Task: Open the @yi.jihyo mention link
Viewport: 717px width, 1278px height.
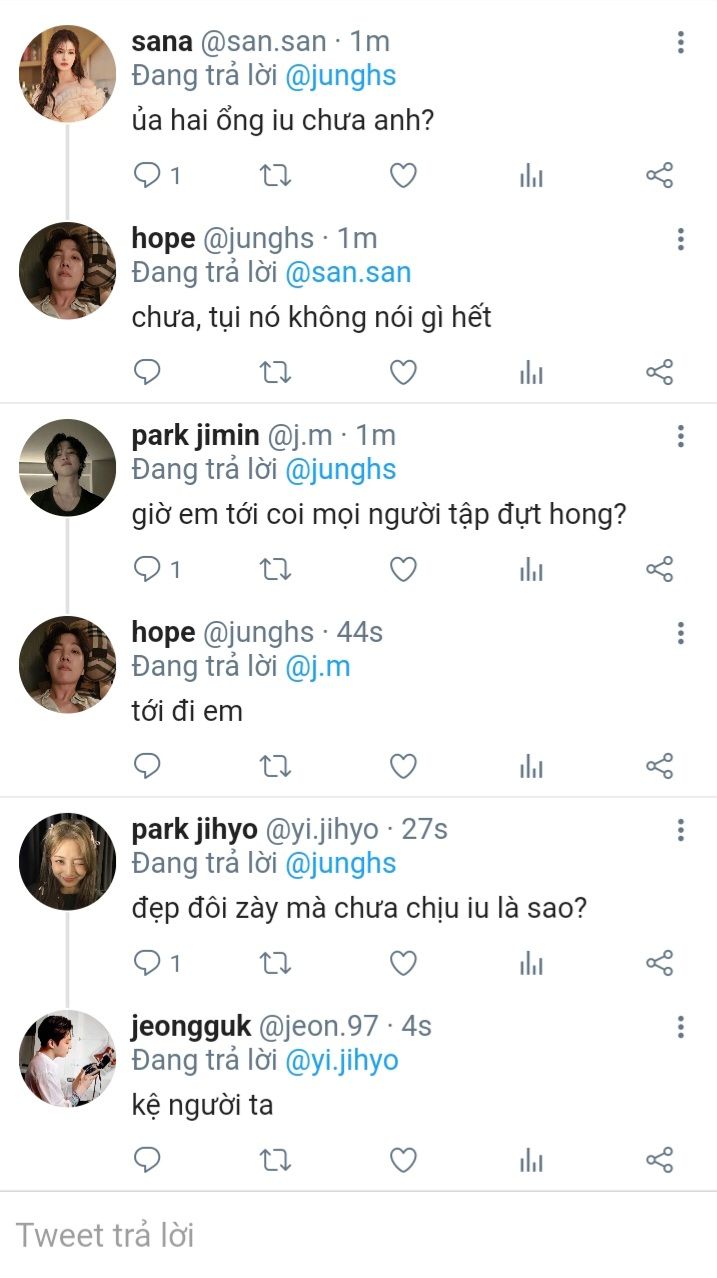Action: [341, 1060]
